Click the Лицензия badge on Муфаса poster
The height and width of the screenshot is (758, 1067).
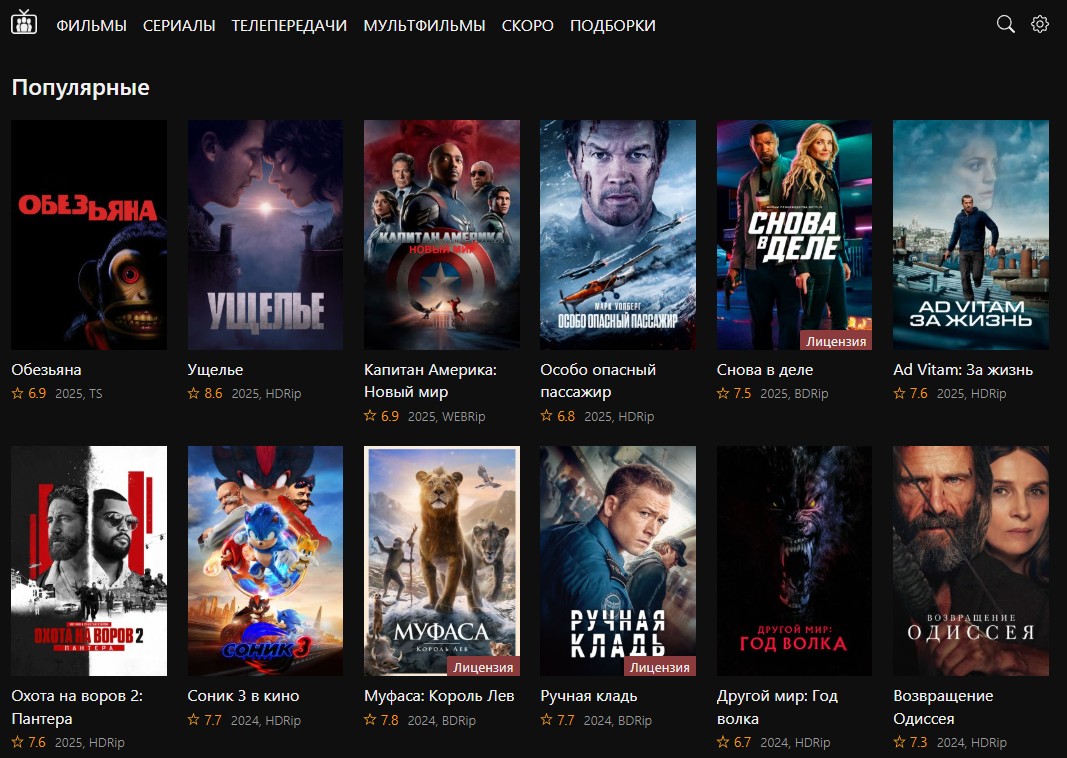tap(483, 667)
